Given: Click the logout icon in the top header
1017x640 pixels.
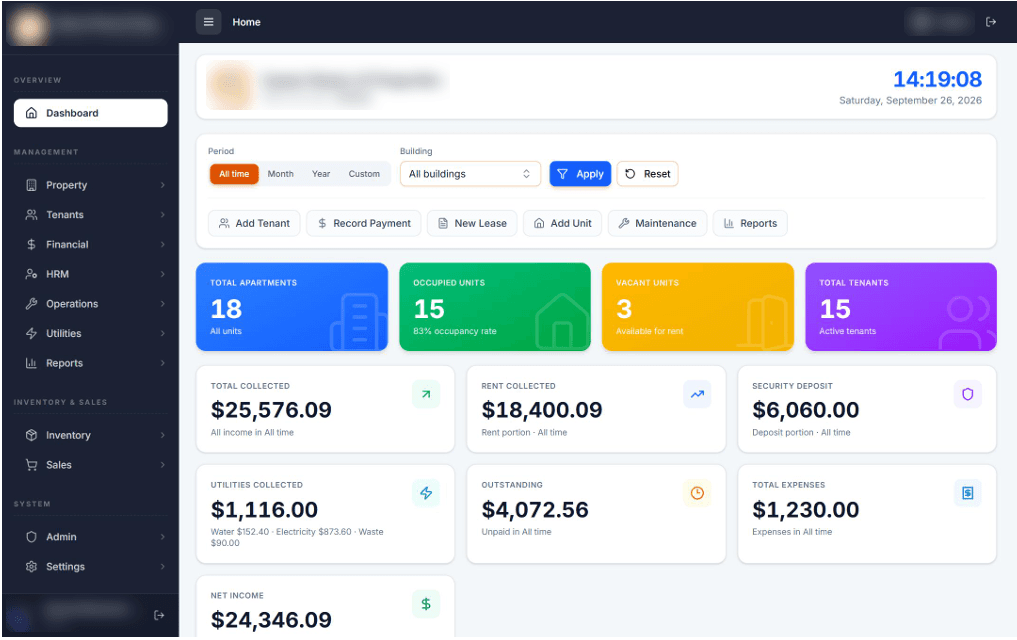Looking at the screenshot, I should (x=990, y=22).
